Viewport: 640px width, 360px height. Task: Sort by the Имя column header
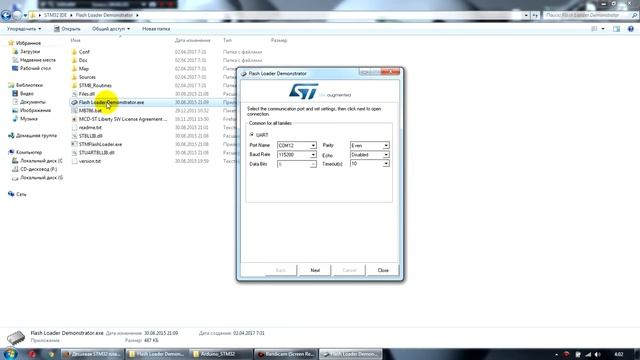pos(76,40)
